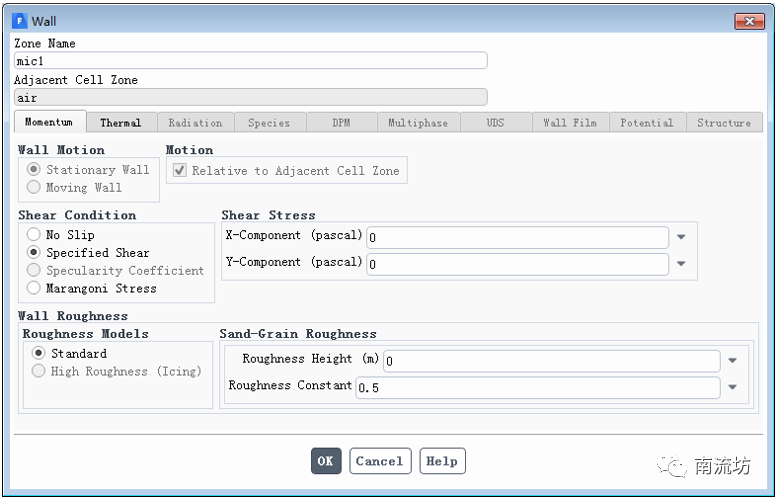This screenshot has width=775, height=499.
Task: Open Roughness Constant dropdown arrow
Action: coord(732,387)
